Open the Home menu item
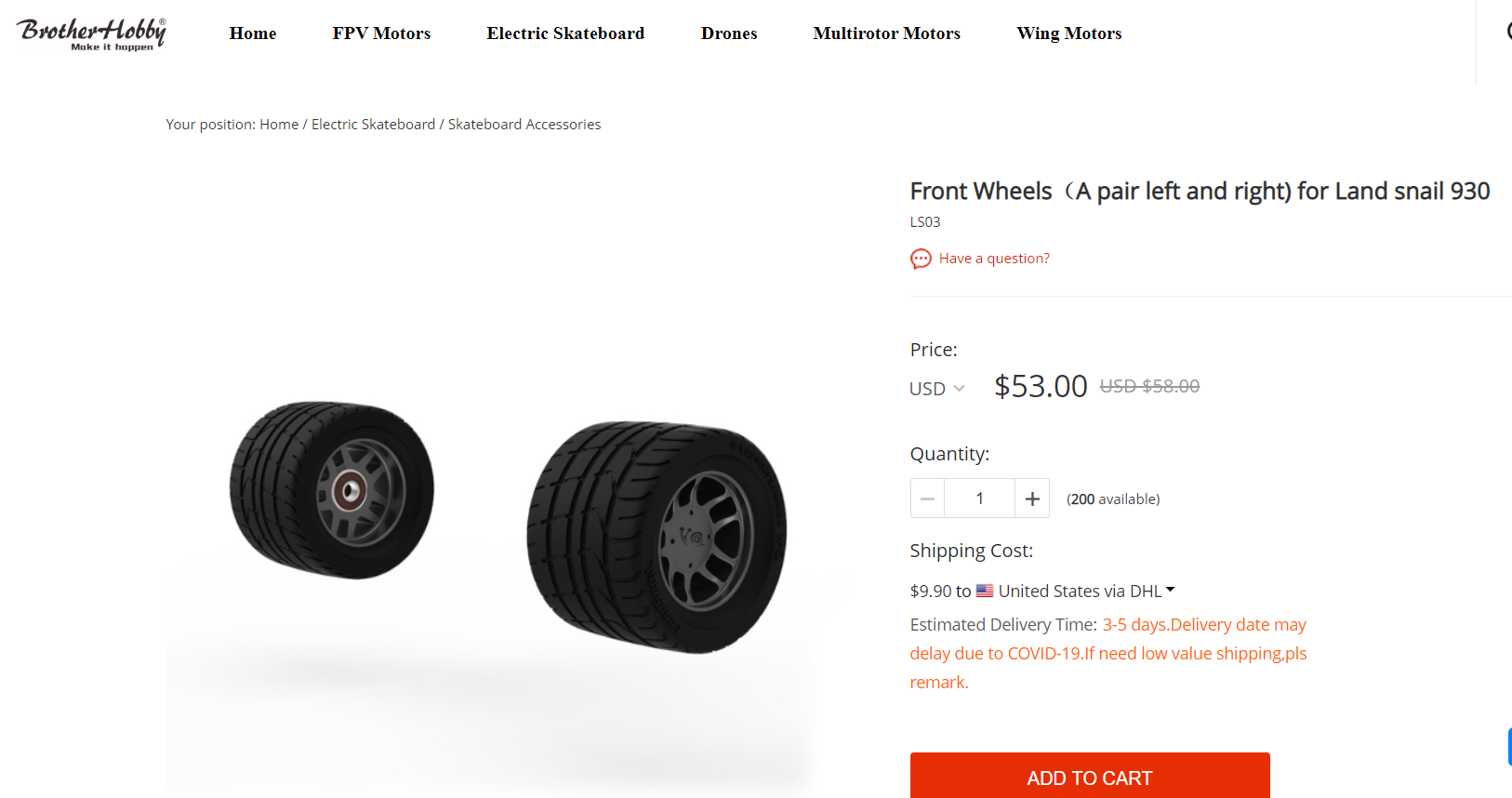Screen dimensions: 1512x798 pyautogui.click(x=253, y=33)
